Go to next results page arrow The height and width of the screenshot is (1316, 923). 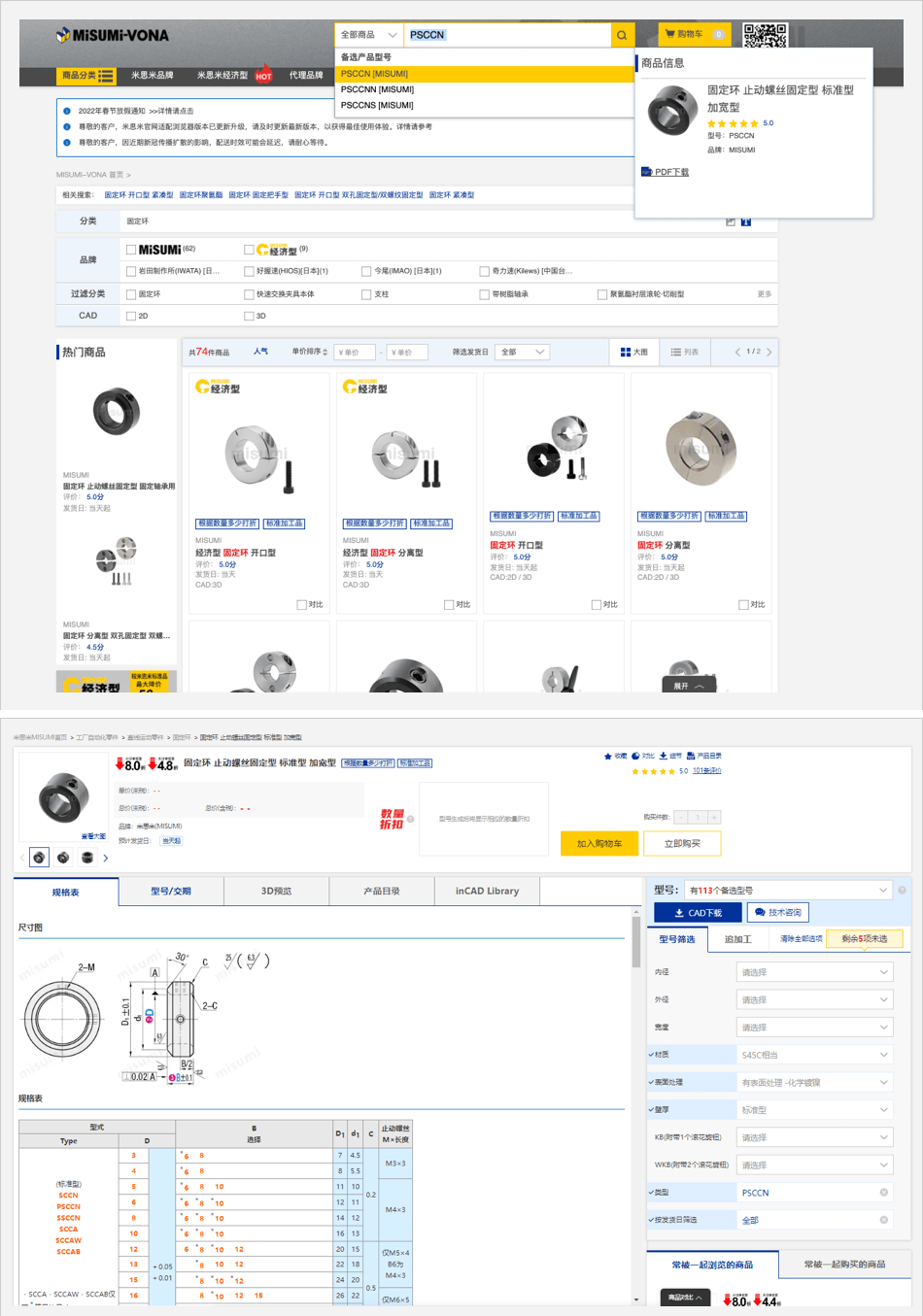pos(769,352)
